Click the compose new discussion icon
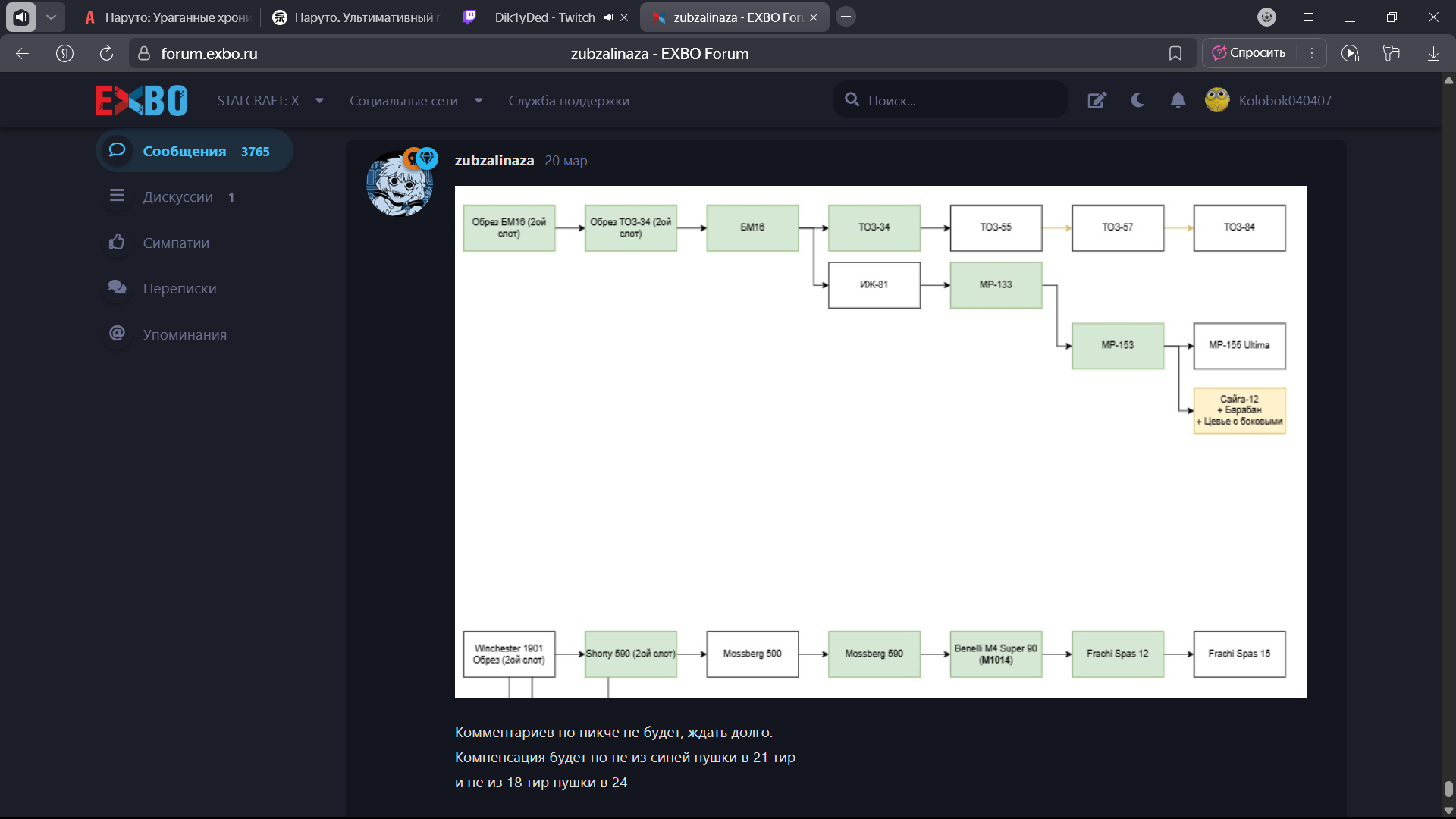1456x819 pixels. click(1097, 100)
